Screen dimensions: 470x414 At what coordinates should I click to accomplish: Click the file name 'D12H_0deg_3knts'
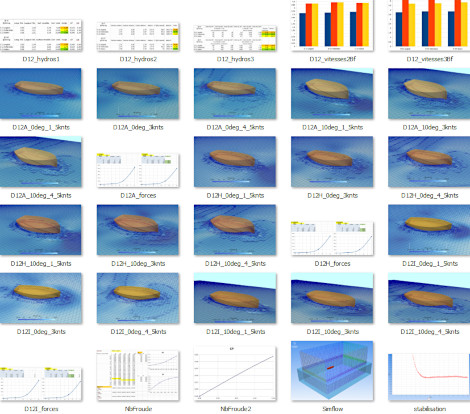(332, 195)
